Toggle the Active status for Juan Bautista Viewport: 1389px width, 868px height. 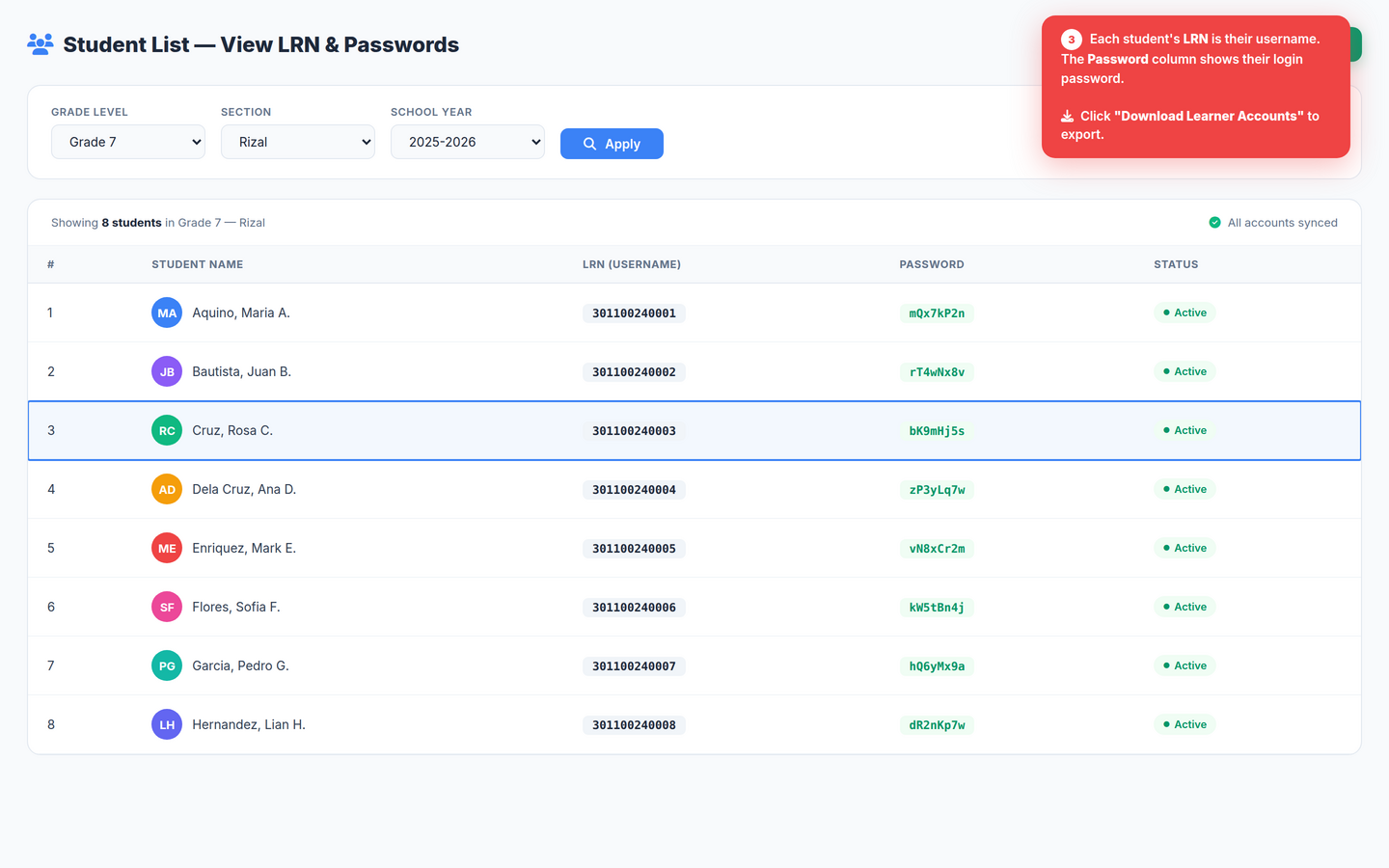pos(1185,371)
